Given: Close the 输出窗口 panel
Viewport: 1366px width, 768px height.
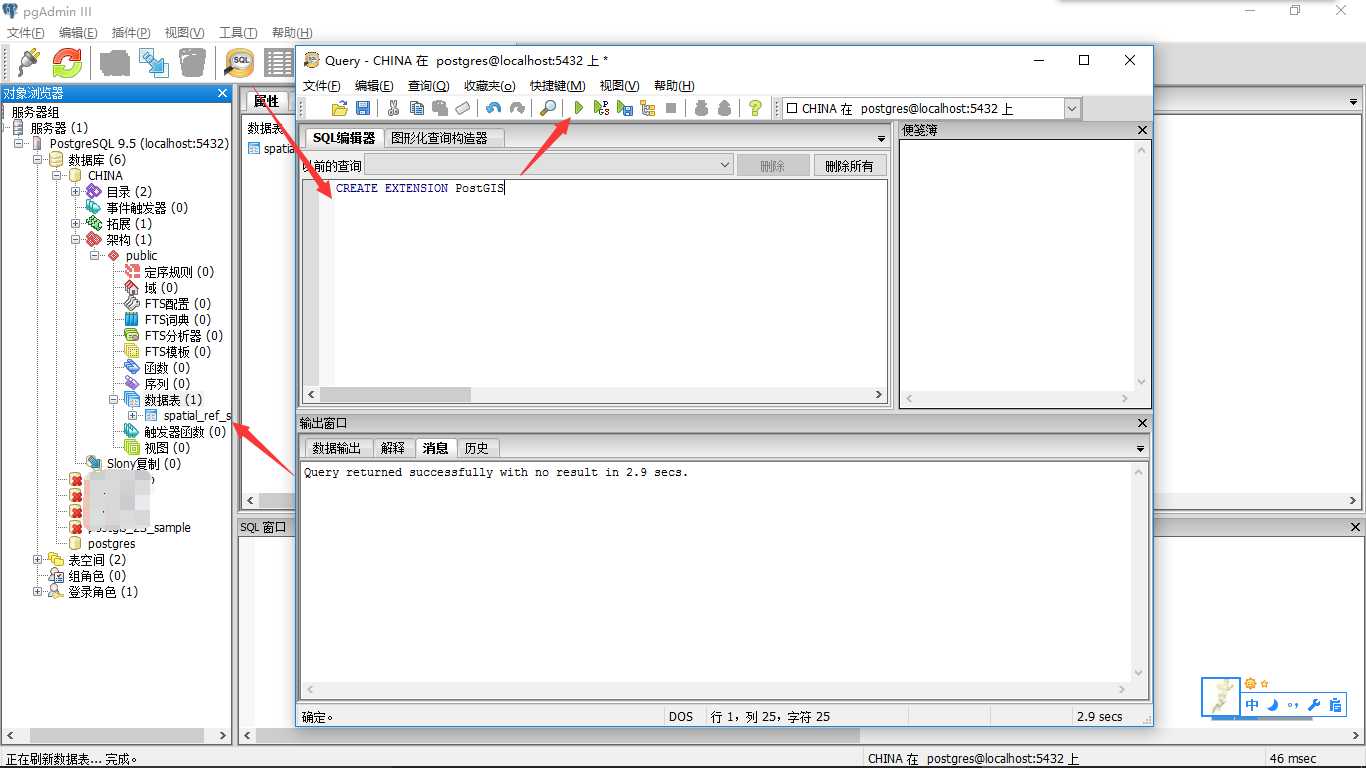Looking at the screenshot, I should (1143, 423).
